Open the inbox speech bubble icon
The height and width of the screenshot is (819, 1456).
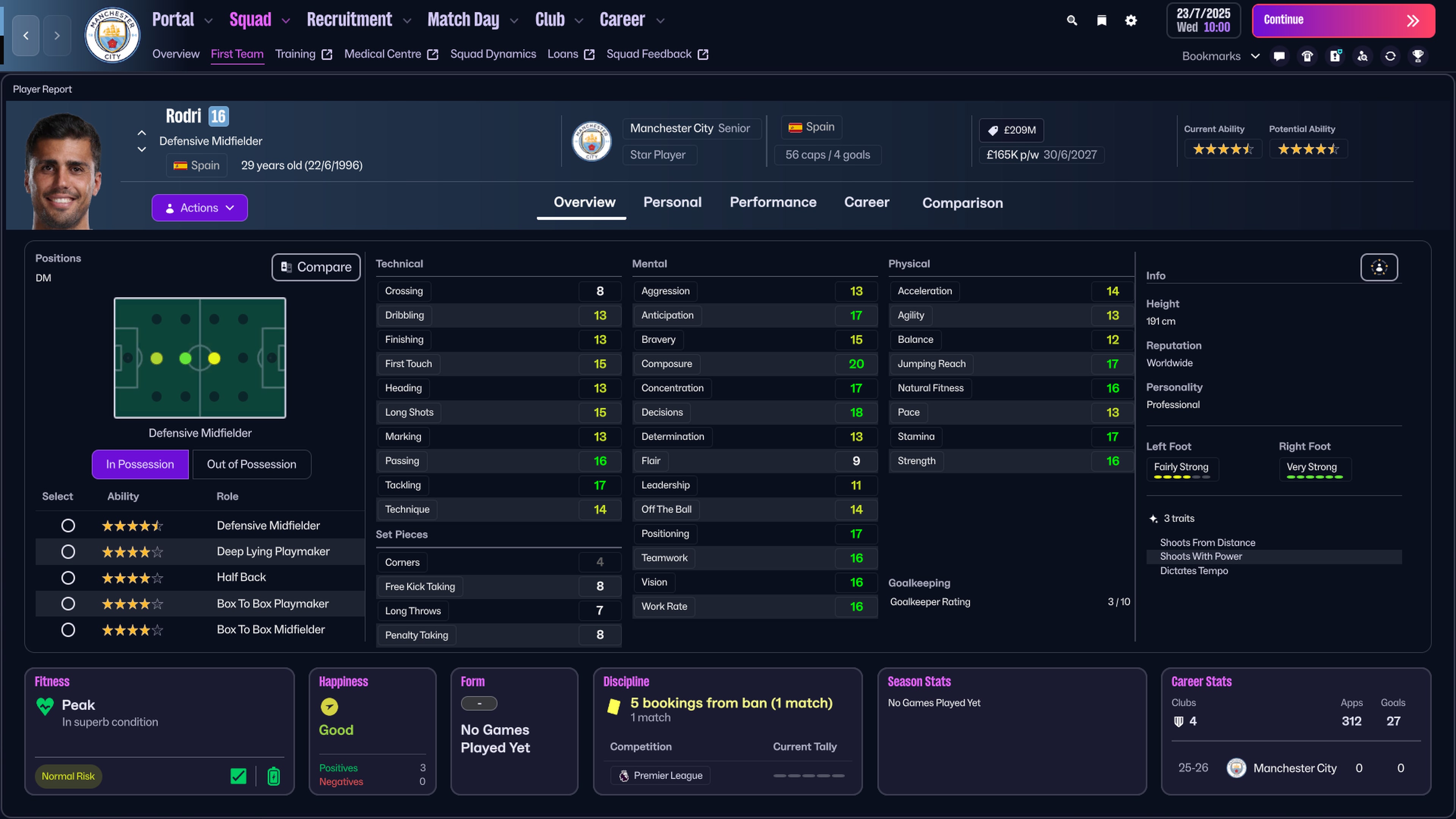click(x=1279, y=56)
